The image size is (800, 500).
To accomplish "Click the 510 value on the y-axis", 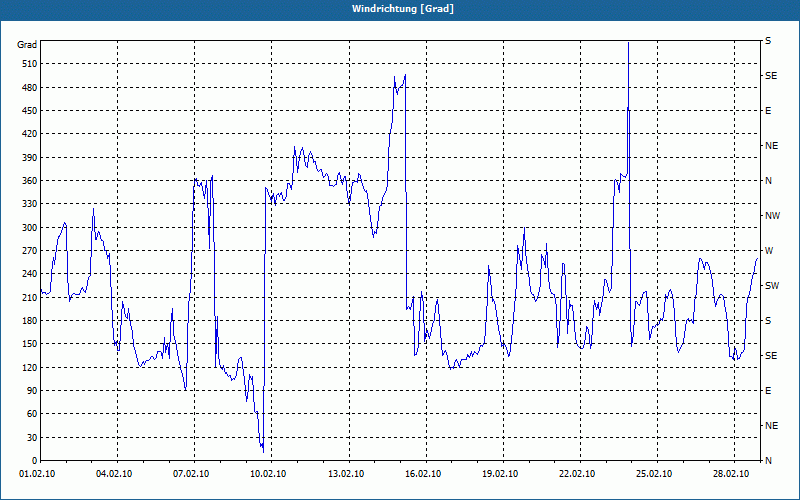I will pyautogui.click(x=30, y=64).
